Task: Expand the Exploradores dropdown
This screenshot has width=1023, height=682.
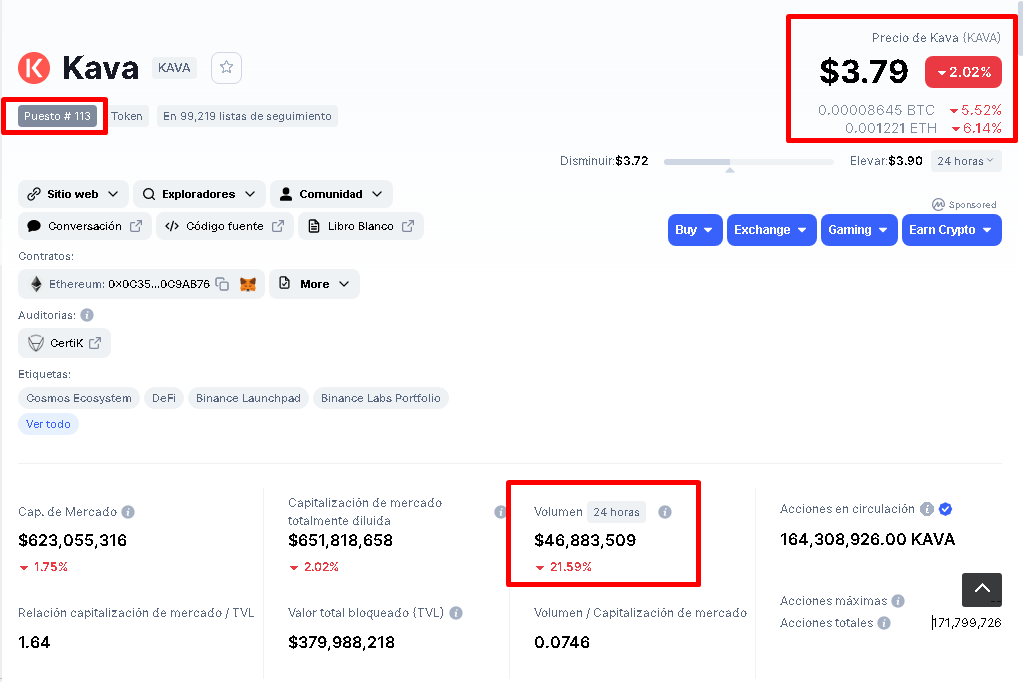Action: (199, 194)
